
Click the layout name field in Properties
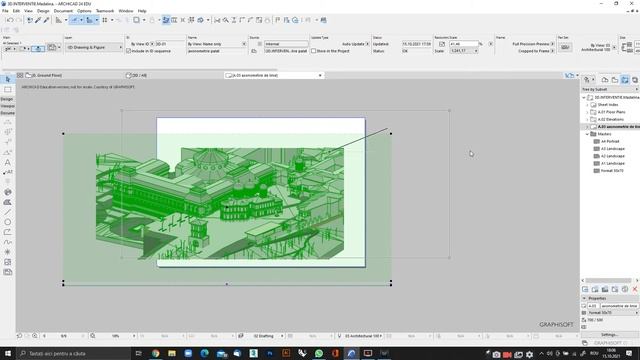(620, 306)
